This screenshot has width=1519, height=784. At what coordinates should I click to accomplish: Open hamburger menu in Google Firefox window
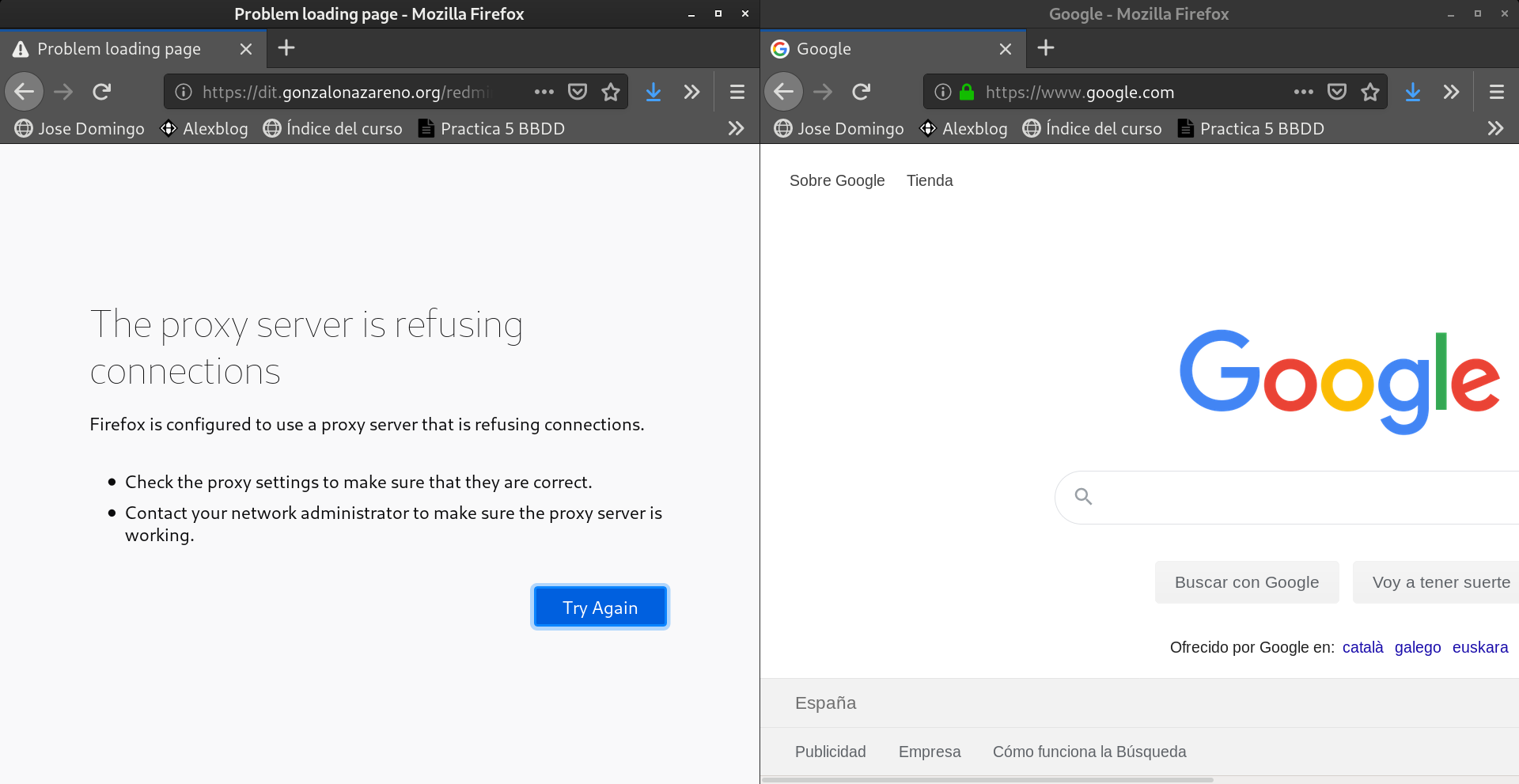point(1496,92)
